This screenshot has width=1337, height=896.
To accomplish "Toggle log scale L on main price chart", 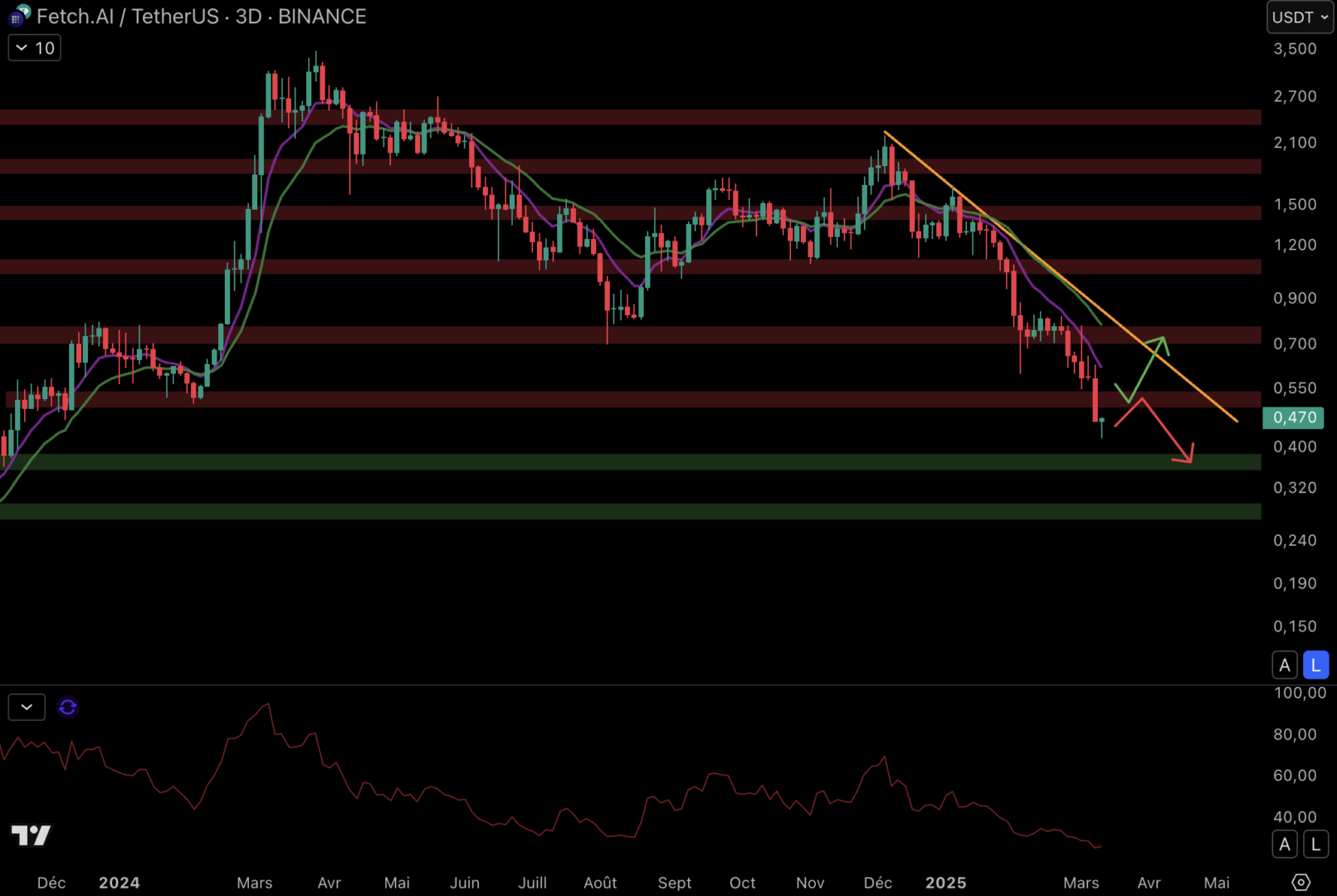I will pos(1315,665).
